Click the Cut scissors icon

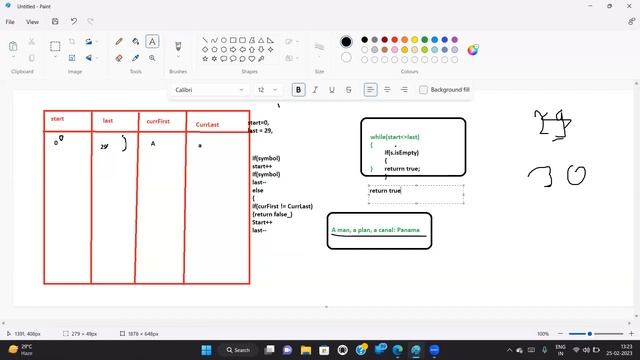31,42
